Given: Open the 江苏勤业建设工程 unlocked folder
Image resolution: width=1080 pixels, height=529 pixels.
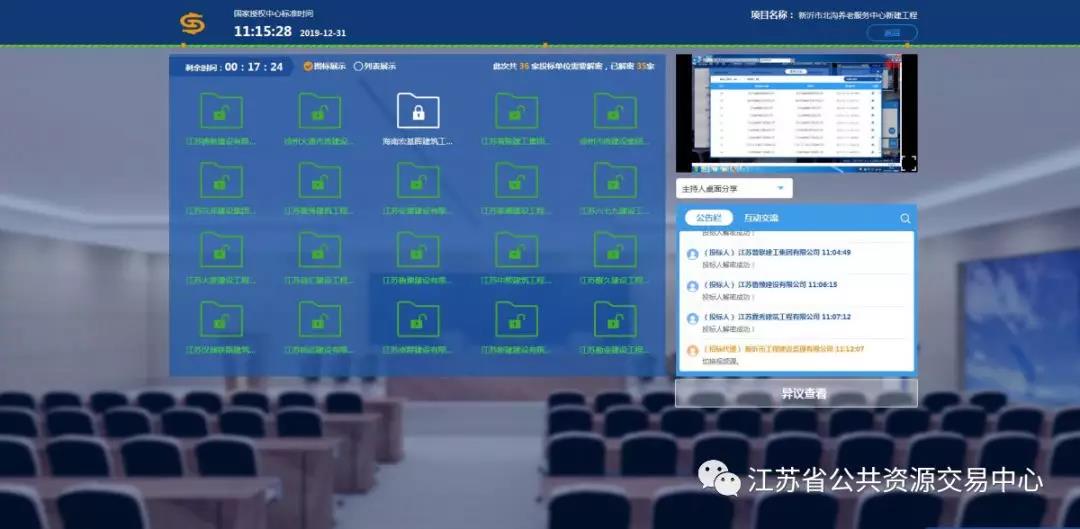Looking at the screenshot, I should 615,319.
